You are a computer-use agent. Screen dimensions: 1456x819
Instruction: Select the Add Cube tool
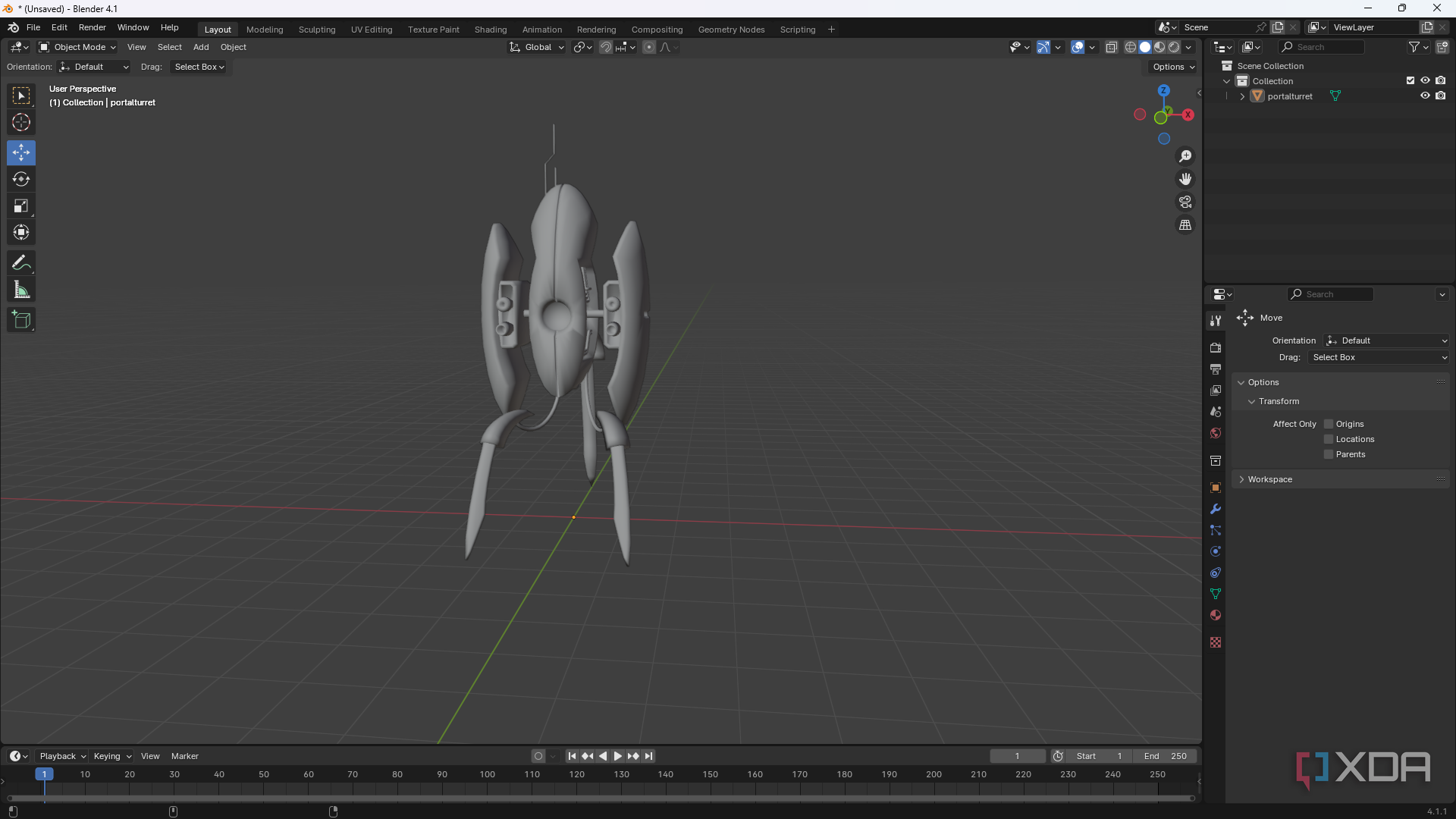pyautogui.click(x=21, y=320)
